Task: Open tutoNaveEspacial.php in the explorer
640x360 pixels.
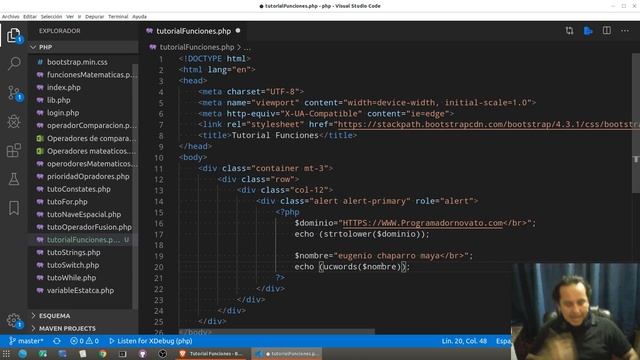Action: [84, 214]
